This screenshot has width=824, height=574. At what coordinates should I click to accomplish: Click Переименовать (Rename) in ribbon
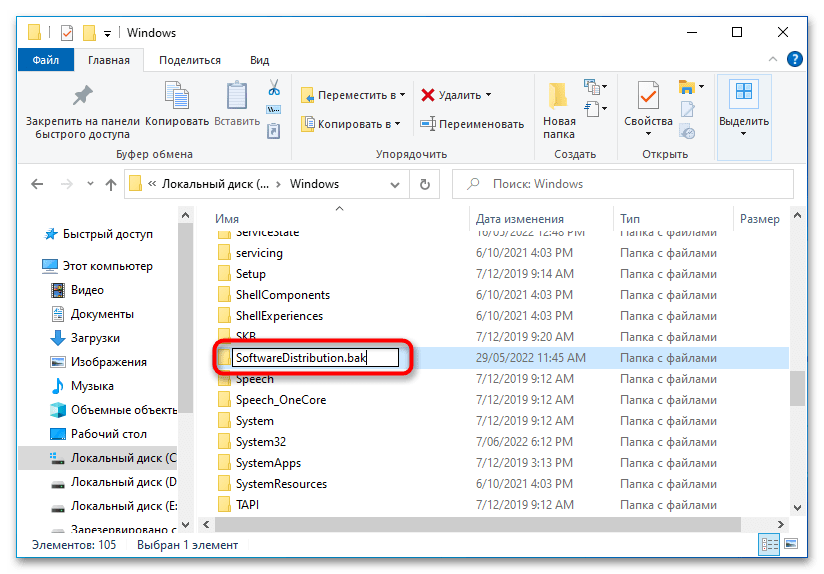coord(472,124)
